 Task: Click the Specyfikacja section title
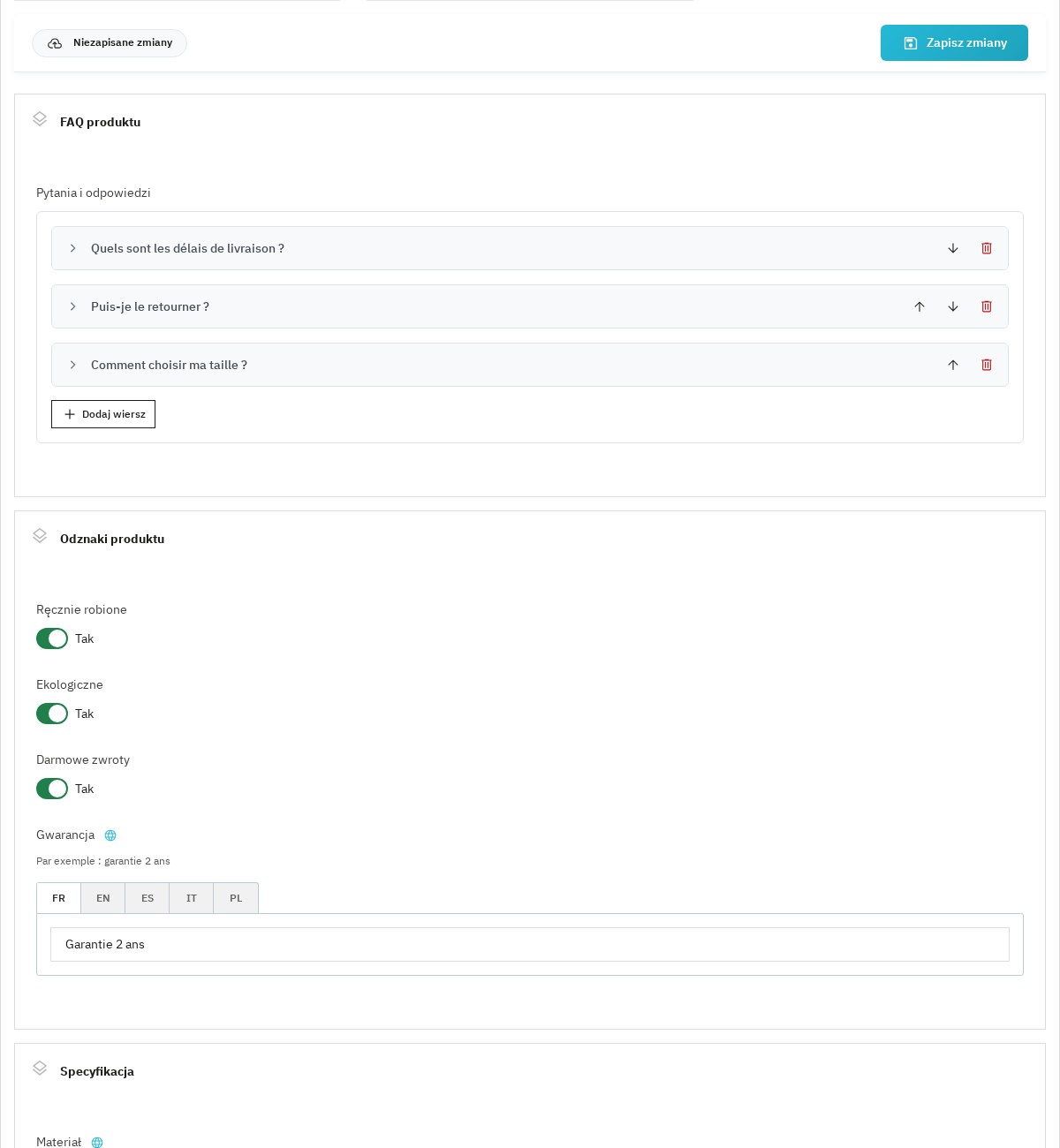97,1071
